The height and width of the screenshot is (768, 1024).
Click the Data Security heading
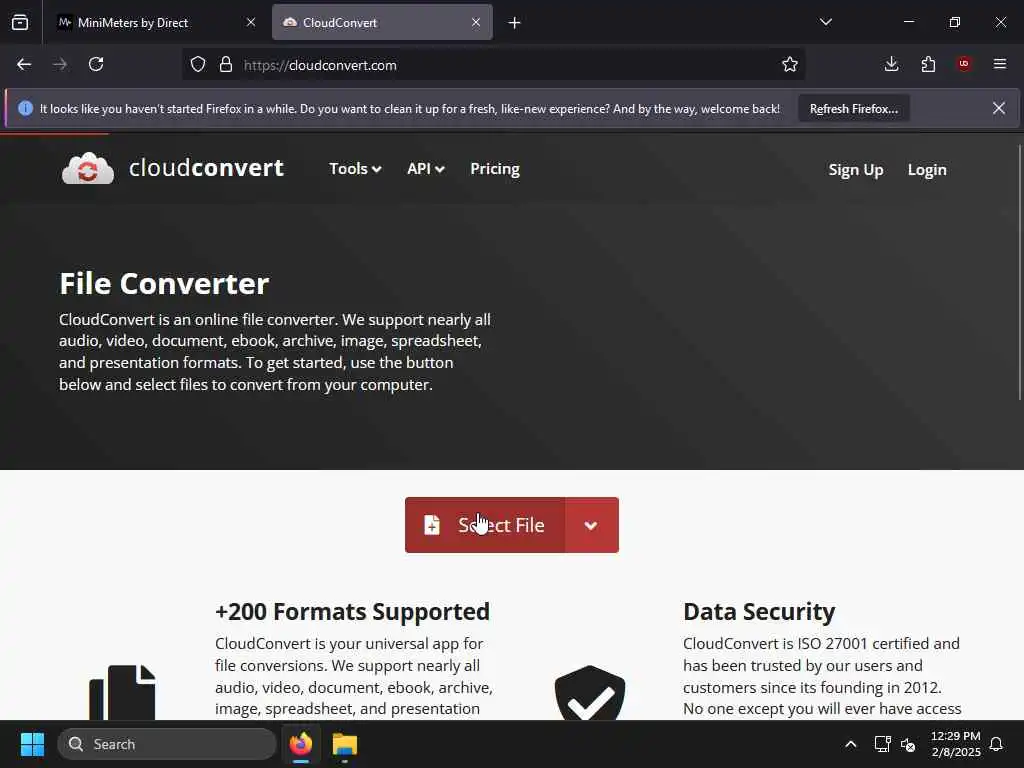coord(759,611)
